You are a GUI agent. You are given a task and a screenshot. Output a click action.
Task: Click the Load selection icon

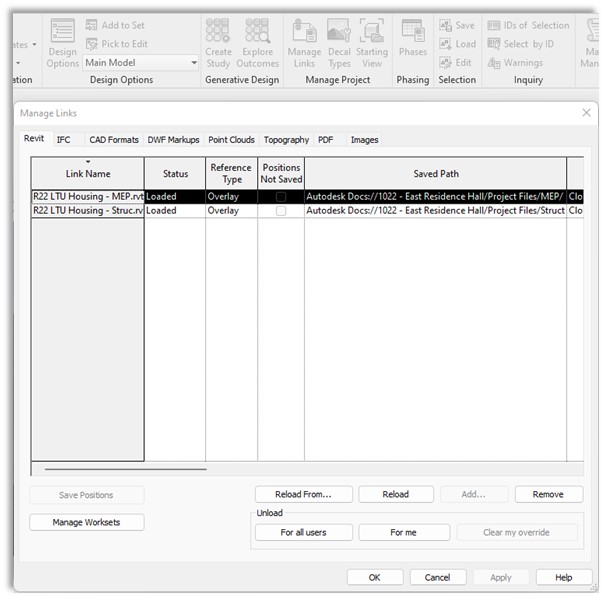pyautogui.click(x=445, y=44)
